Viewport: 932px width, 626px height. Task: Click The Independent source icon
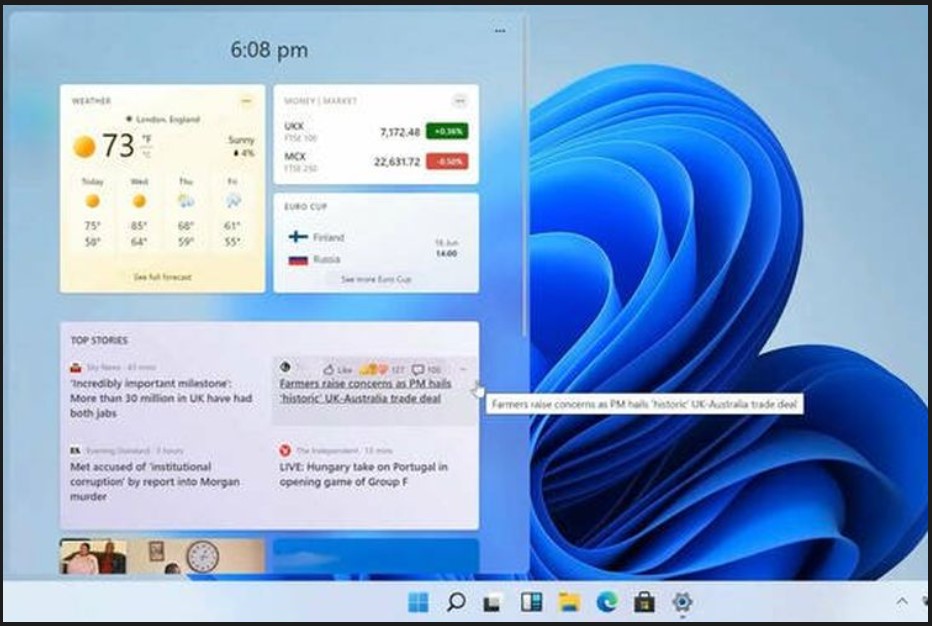tap(285, 451)
